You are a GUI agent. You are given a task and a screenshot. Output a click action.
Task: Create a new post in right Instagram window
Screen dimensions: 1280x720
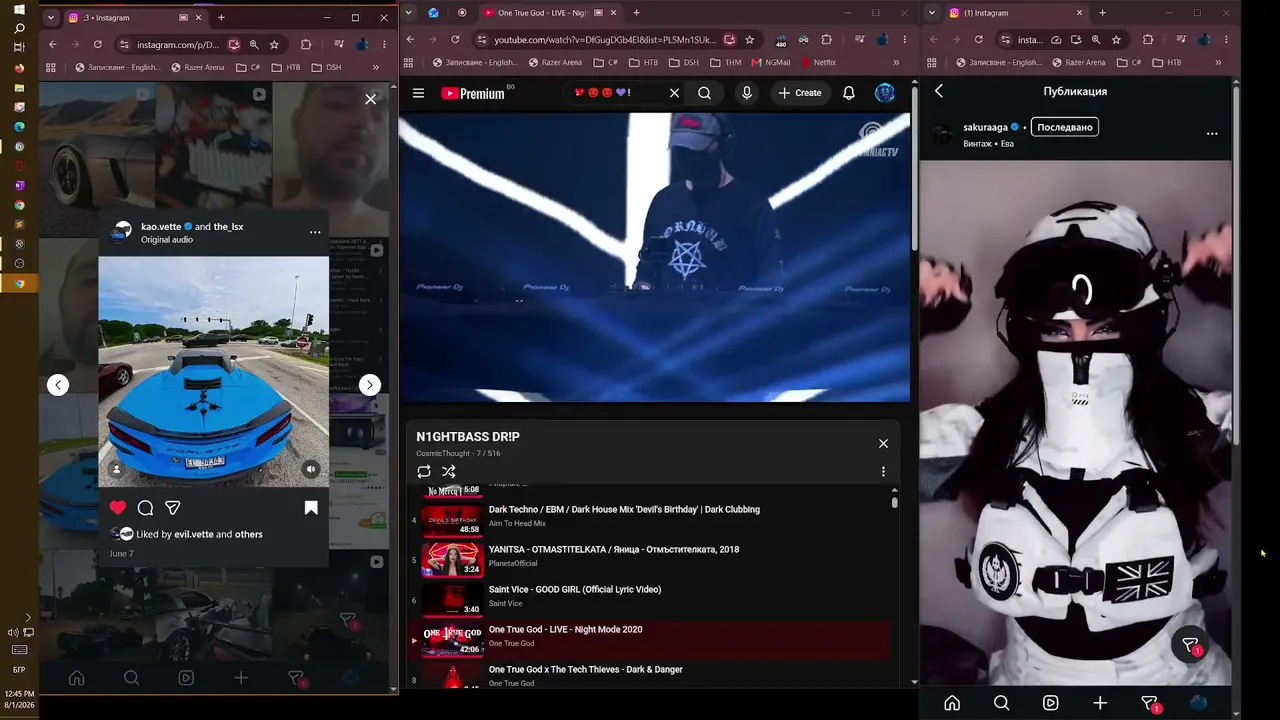[1100, 703]
